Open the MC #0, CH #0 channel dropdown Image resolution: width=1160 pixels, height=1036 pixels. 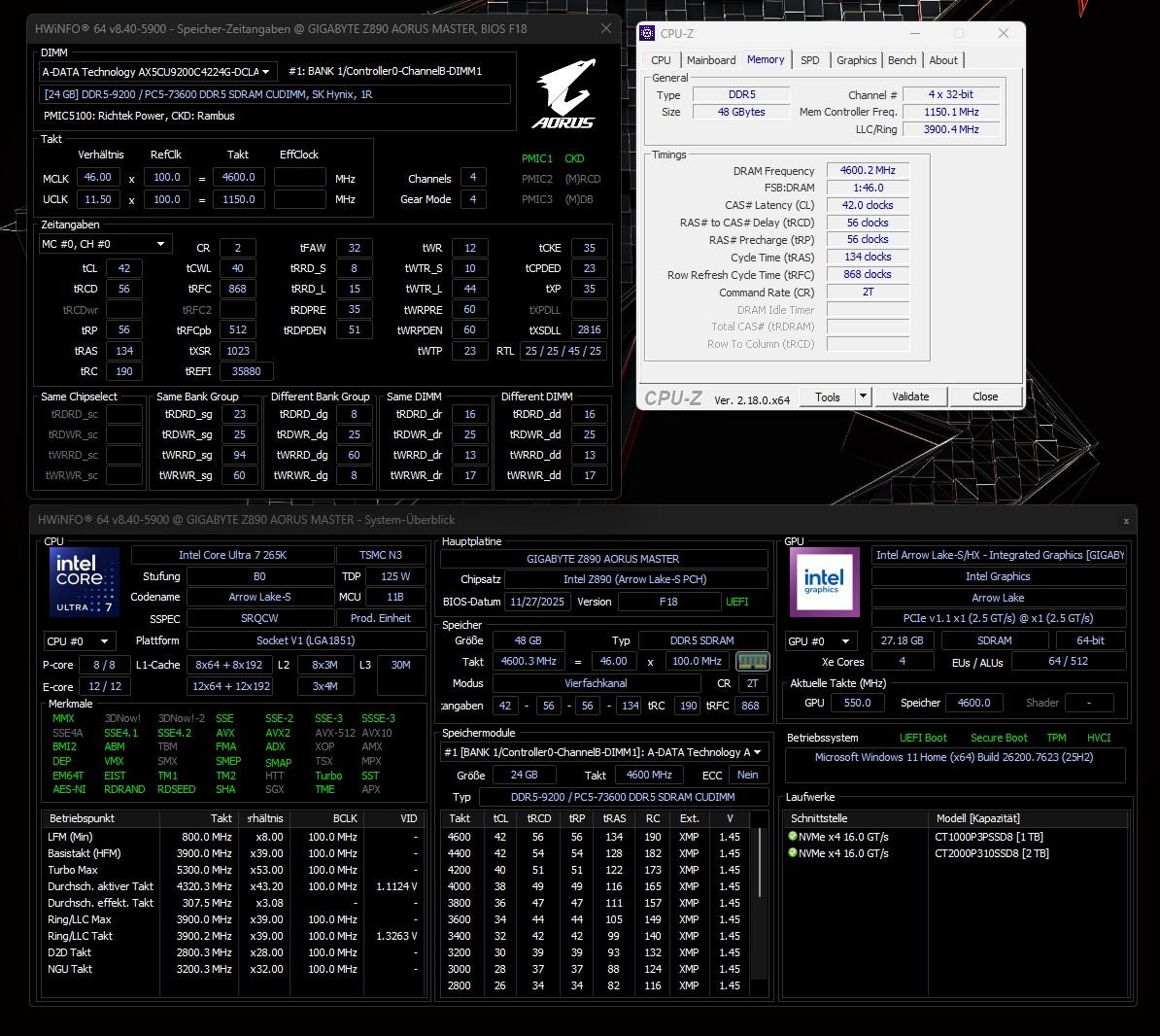click(105, 244)
